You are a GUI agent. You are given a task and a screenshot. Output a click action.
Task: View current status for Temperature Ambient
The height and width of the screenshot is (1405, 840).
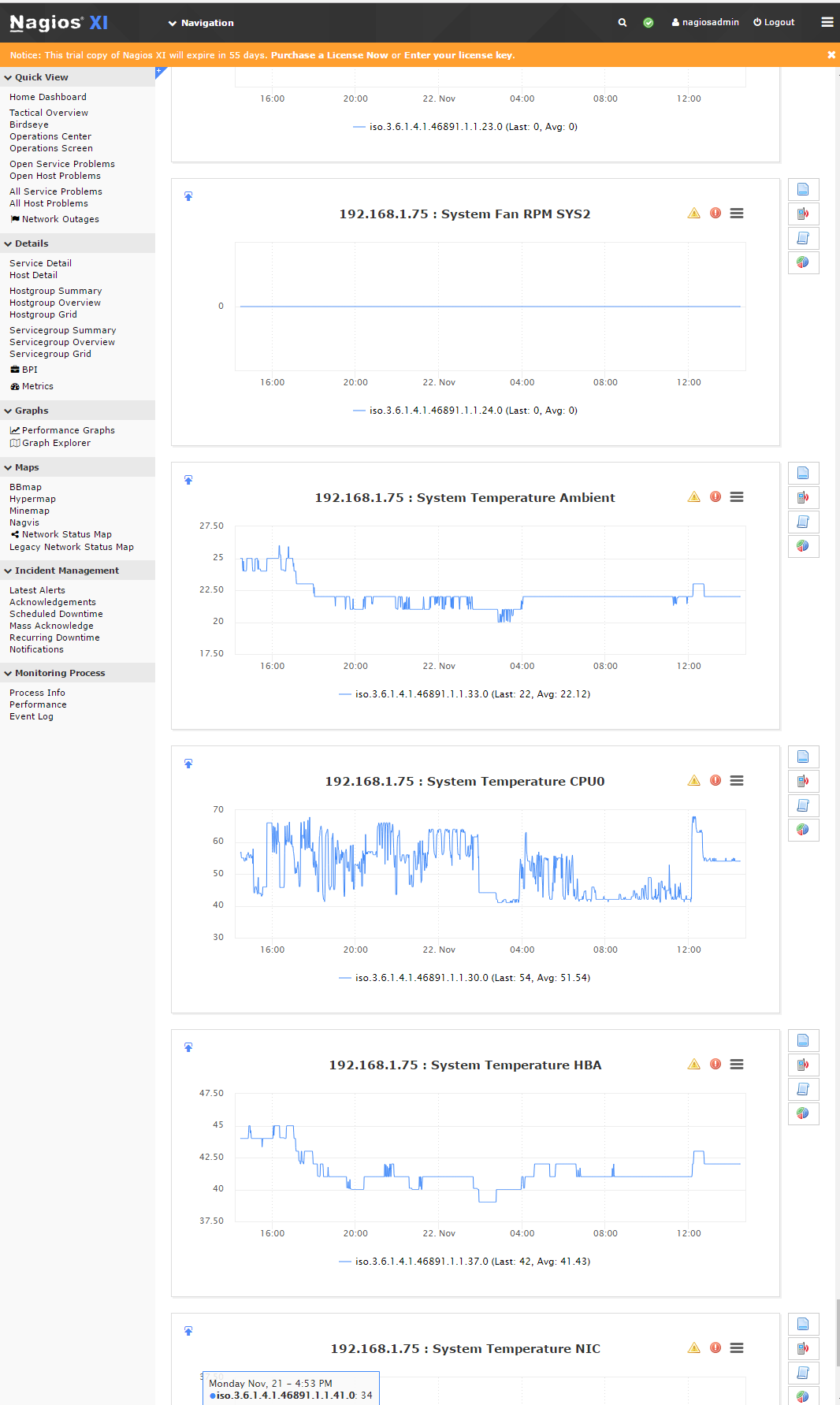[803, 473]
